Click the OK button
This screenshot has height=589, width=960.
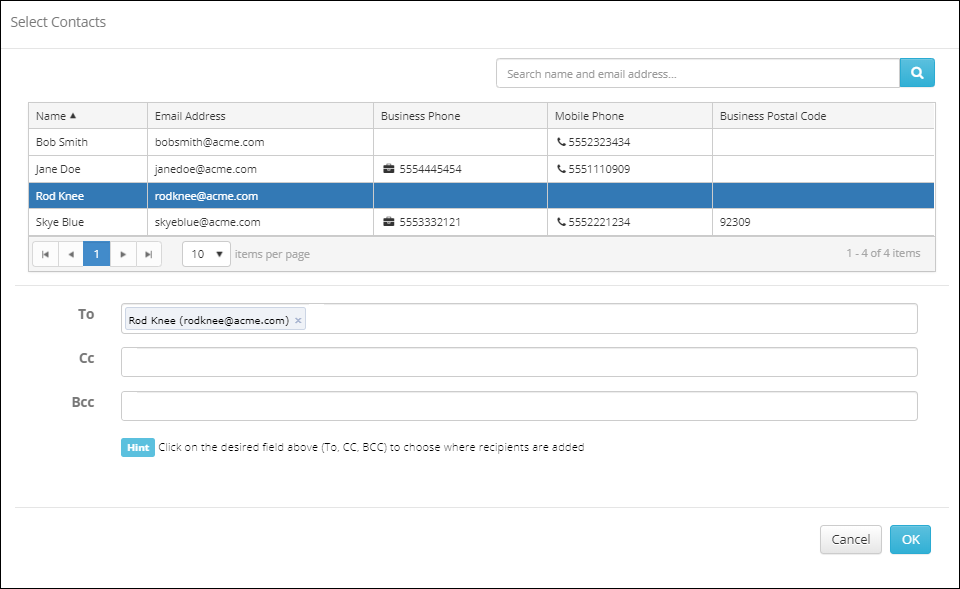(x=910, y=539)
